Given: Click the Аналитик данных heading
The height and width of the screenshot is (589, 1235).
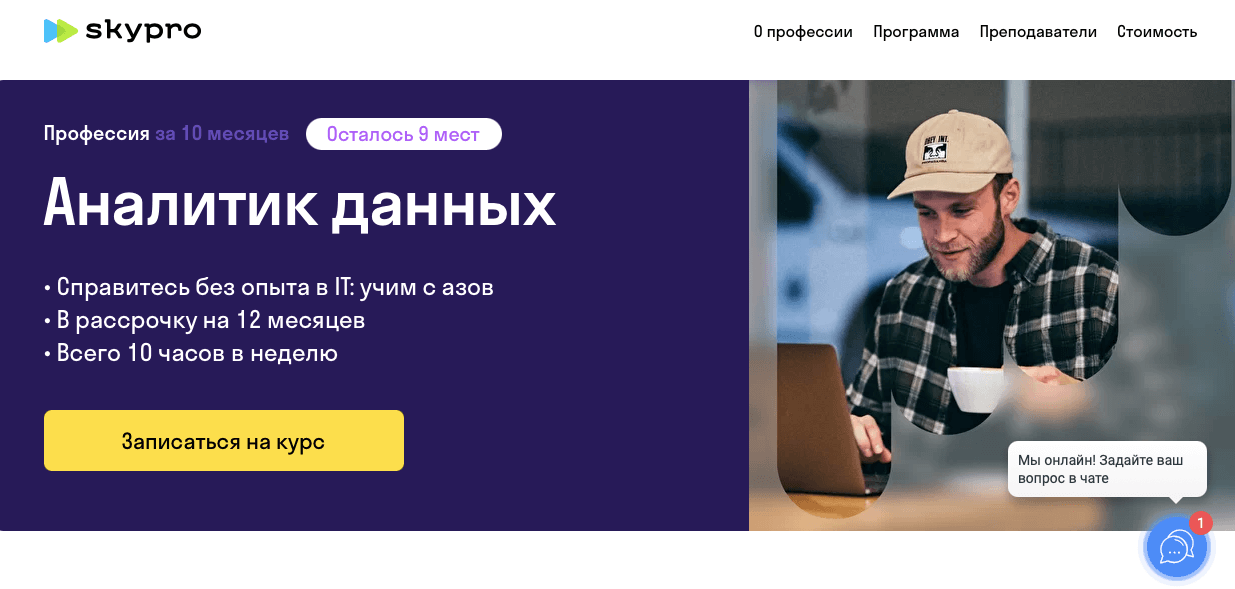Looking at the screenshot, I should click(x=300, y=204).
